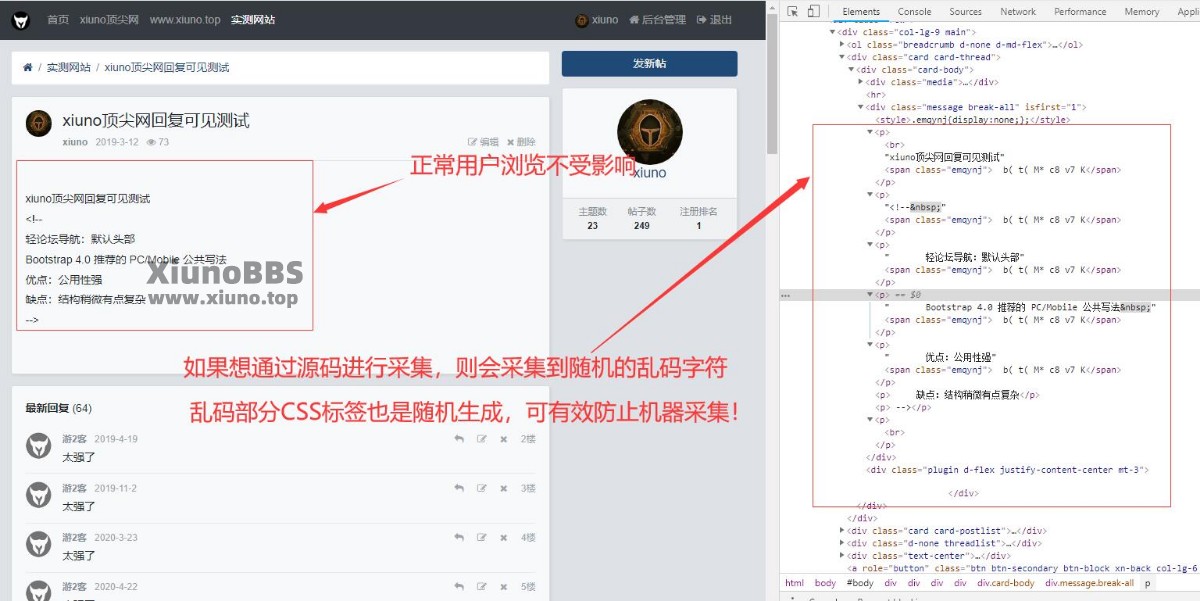Switch to the DevTools Console tab
The width and height of the screenshot is (1200, 601).
tap(914, 11)
